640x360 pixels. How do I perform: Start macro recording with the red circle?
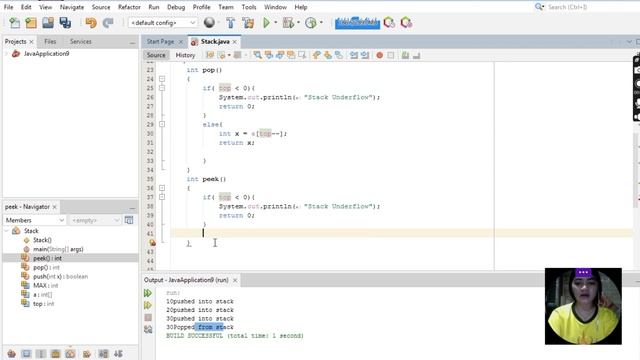coord(380,55)
